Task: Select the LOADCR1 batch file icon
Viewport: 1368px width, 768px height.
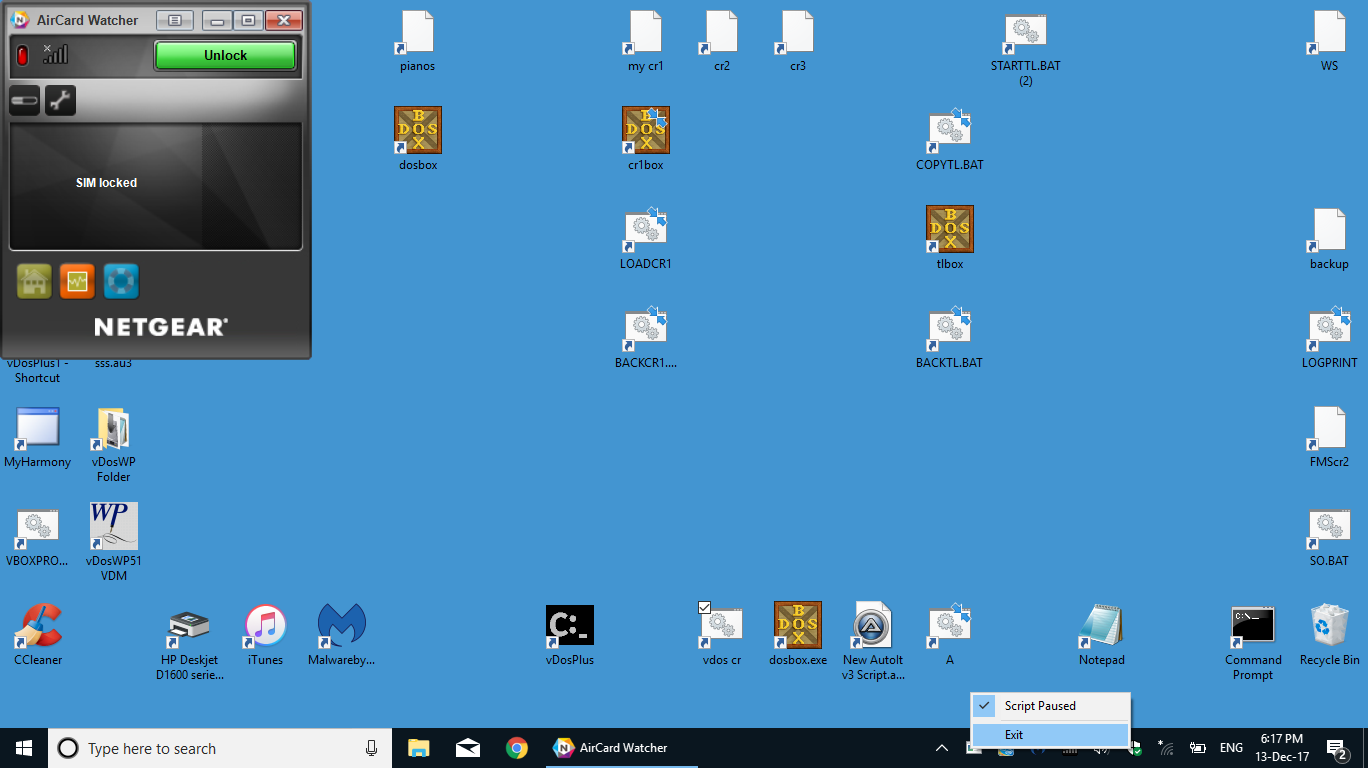Action: click(x=646, y=238)
